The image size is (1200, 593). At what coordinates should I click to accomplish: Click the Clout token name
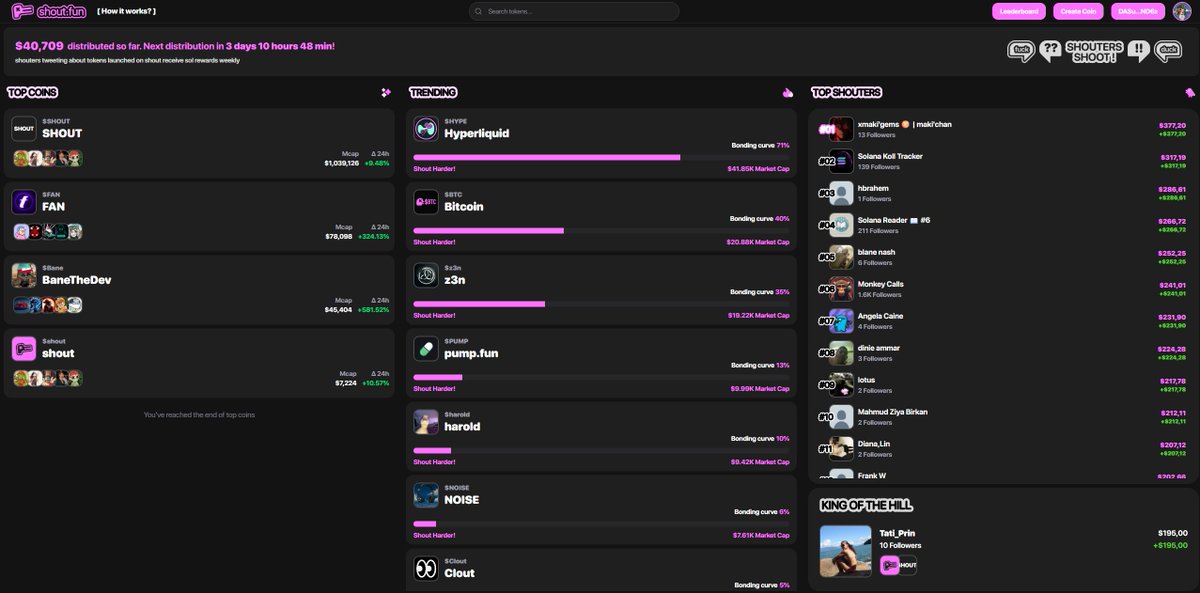click(x=459, y=573)
